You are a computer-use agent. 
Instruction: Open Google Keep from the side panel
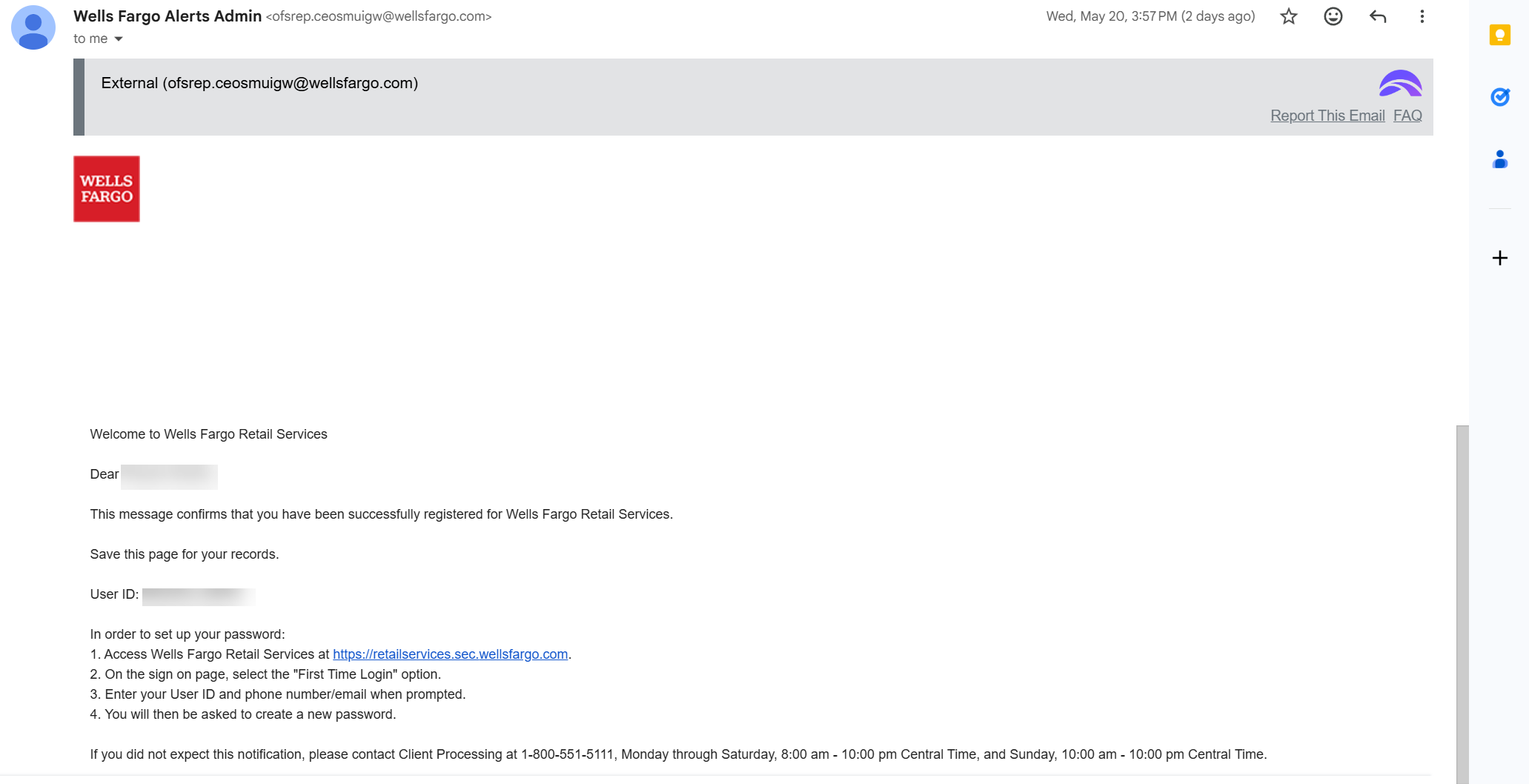pyautogui.click(x=1499, y=35)
